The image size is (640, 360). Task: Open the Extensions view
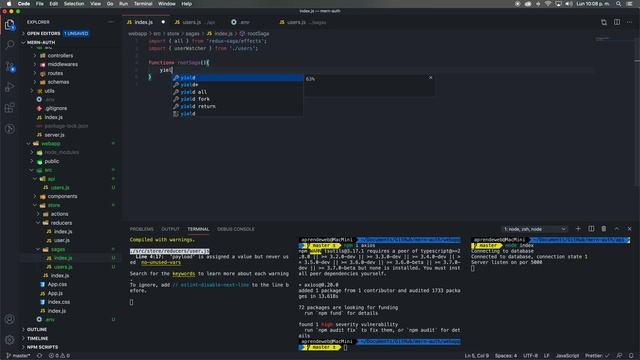coord(10,108)
